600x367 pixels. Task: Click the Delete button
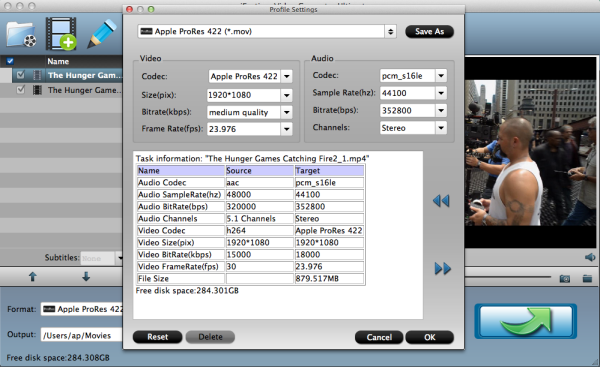coord(210,337)
